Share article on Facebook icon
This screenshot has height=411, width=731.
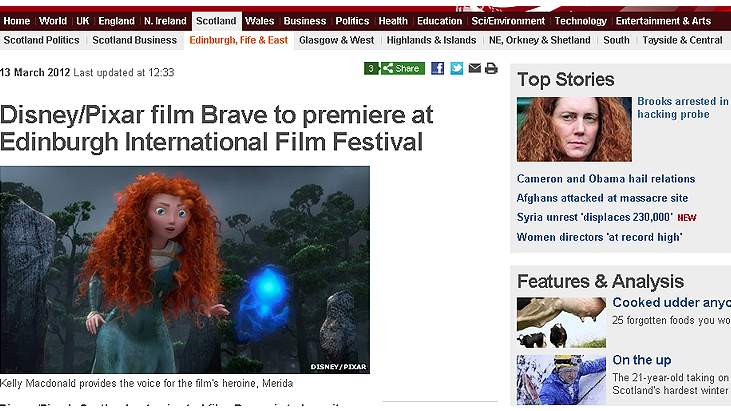pyautogui.click(x=437, y=68)
